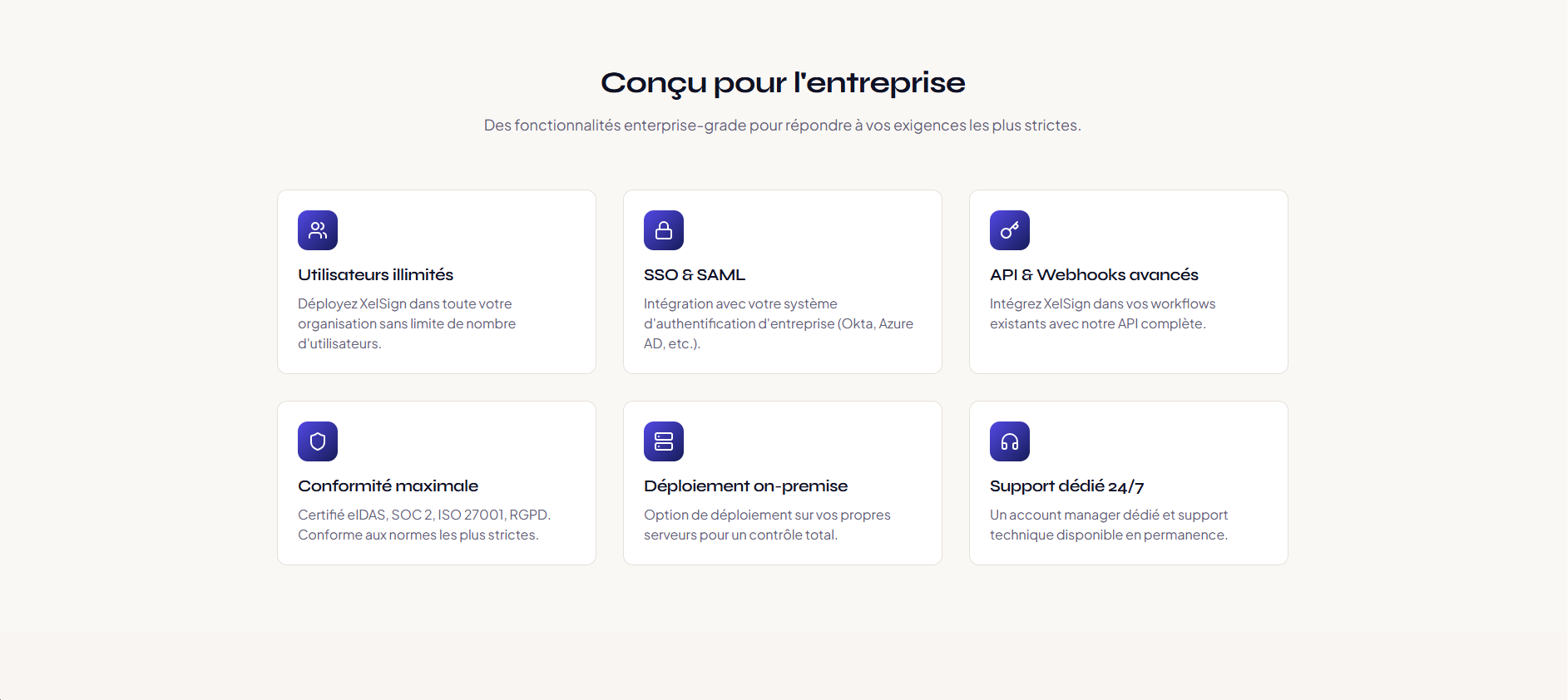This screenshot has height=700, width=1568.
Task: Click the Déploiement on-premise heading
Action: pyautogui.click(x=746, y=486)
